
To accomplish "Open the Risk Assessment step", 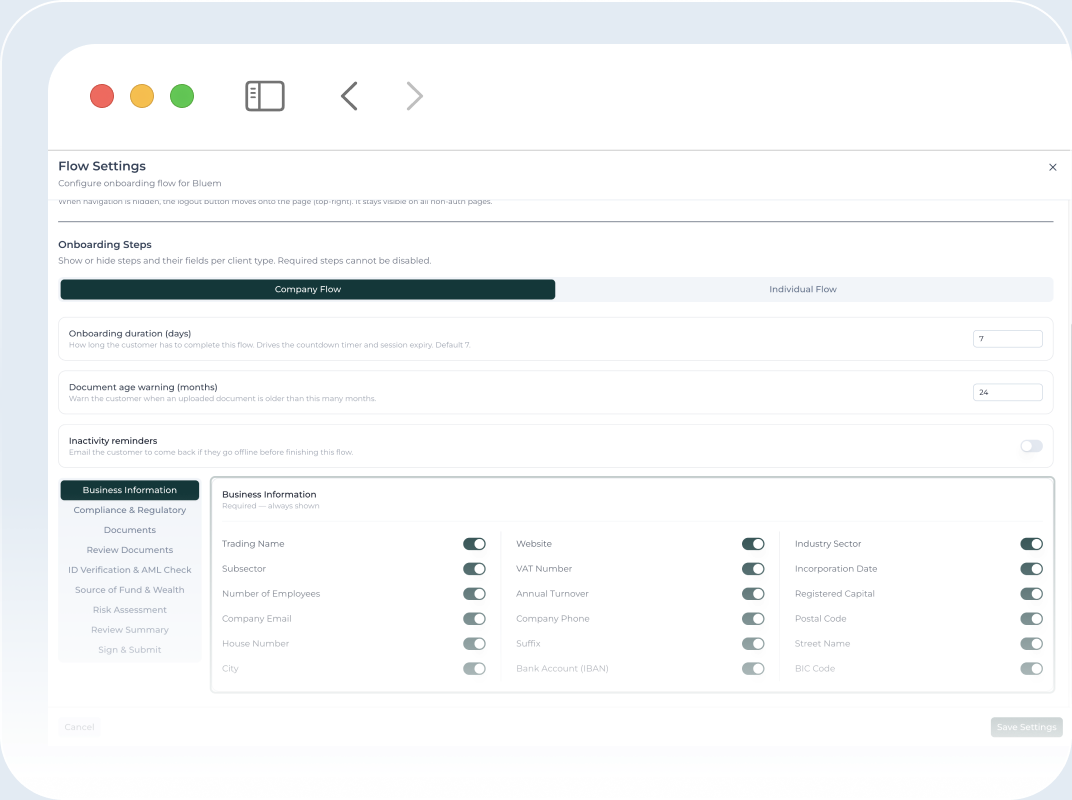I will tap(130, 609).
